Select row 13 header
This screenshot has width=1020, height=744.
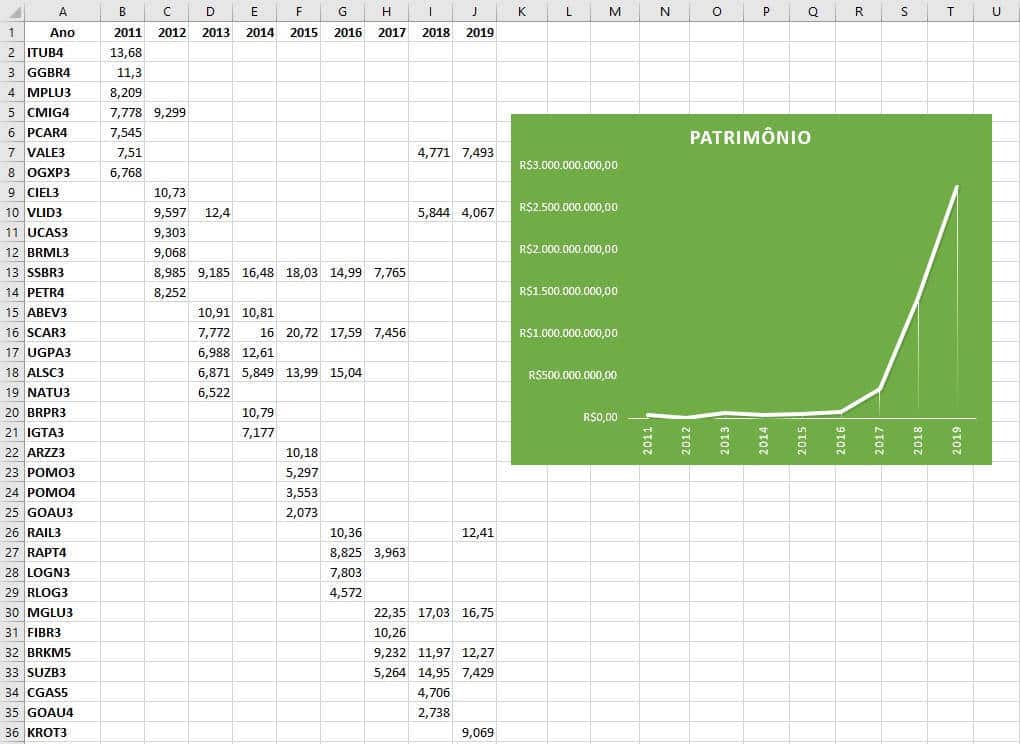pos(12,272)
